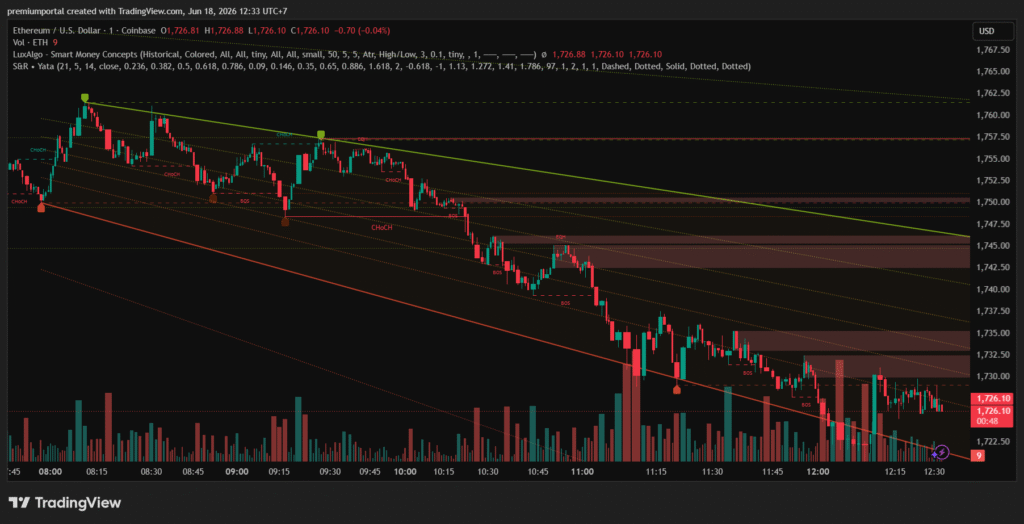The width and height of the screenshot is (1024, 524).
Task: Click the large red CHoCH label
Action: (381, 227)
